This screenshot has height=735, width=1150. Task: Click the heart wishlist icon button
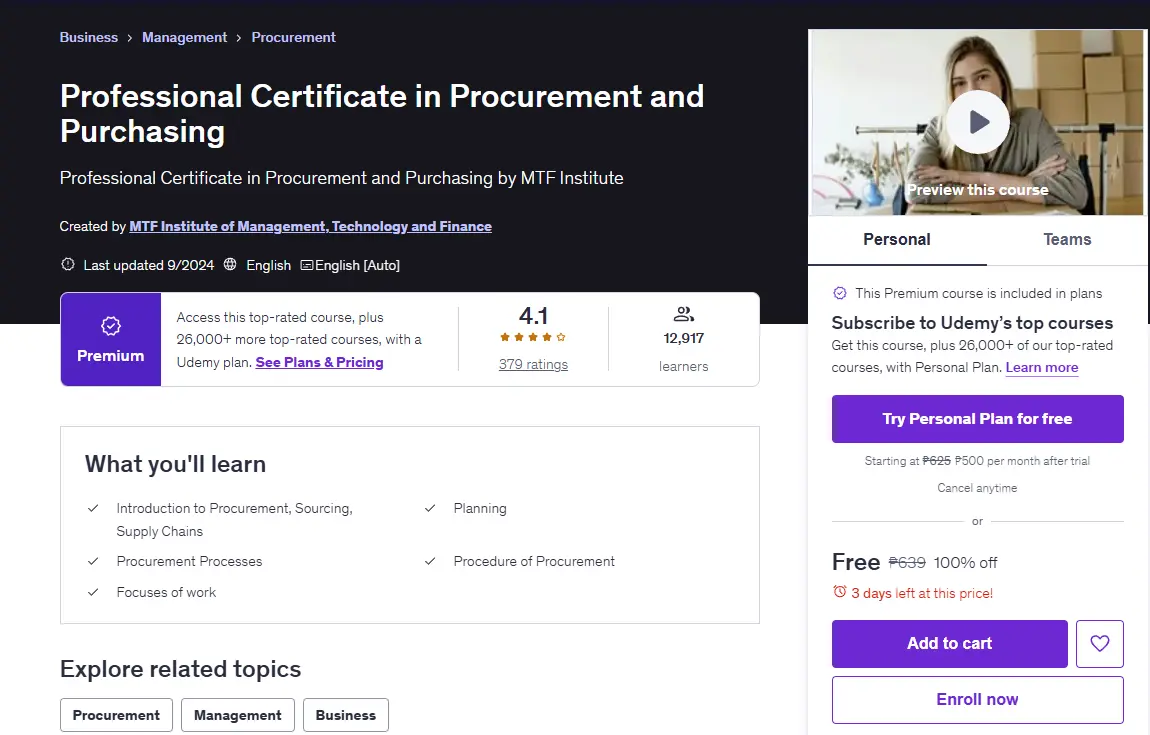click(x=1099, y=643)
